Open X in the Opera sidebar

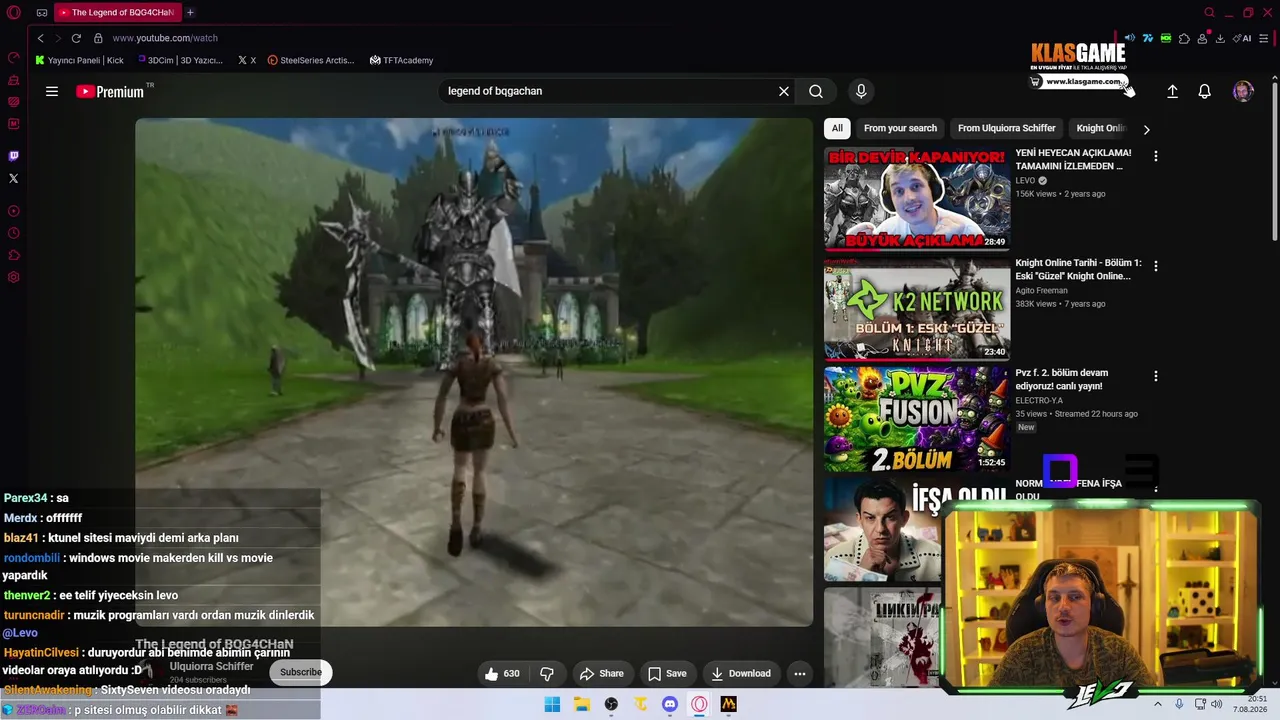pos(13,178)
